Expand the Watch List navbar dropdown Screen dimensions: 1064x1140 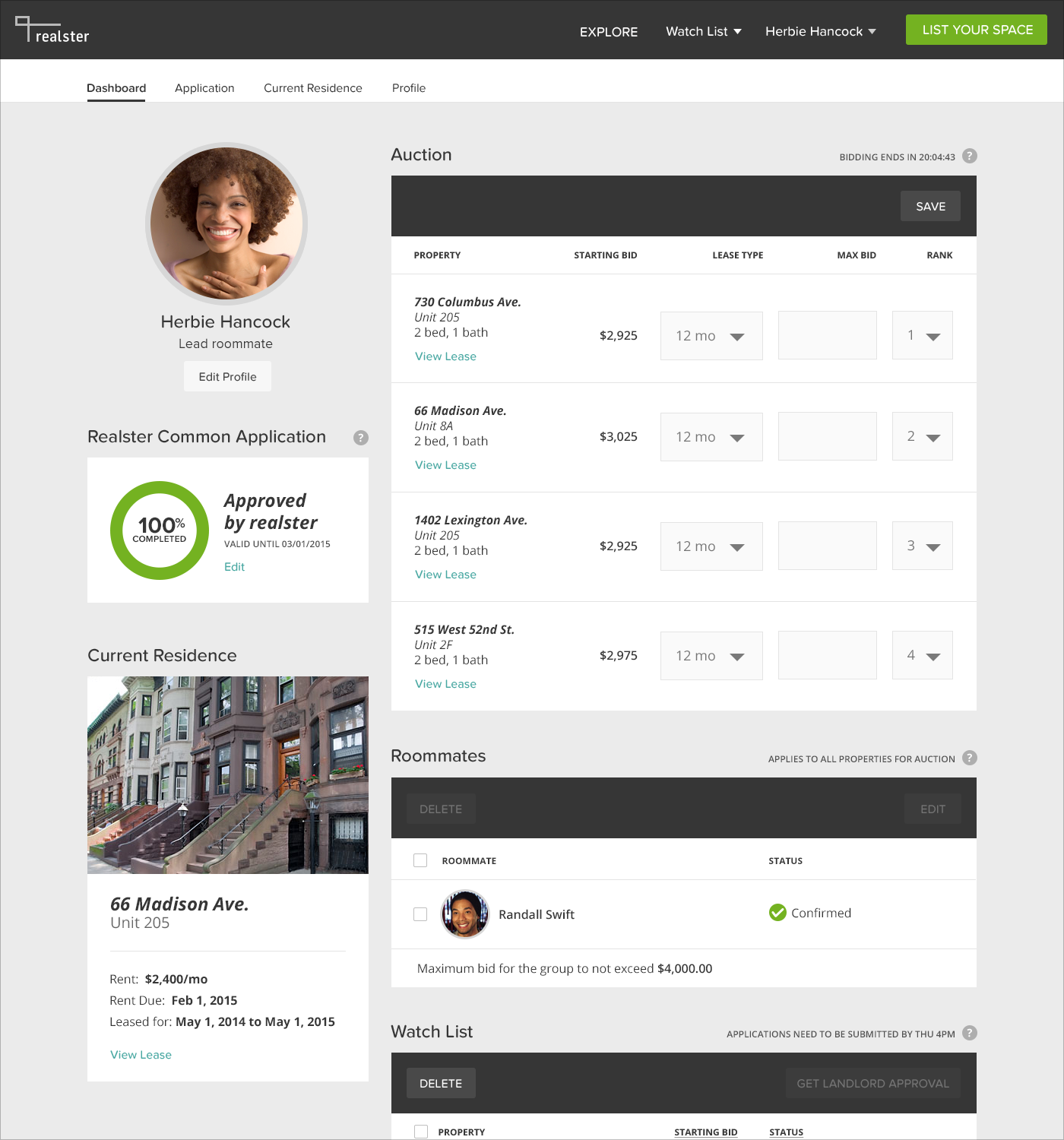click(x=702, y=31)
